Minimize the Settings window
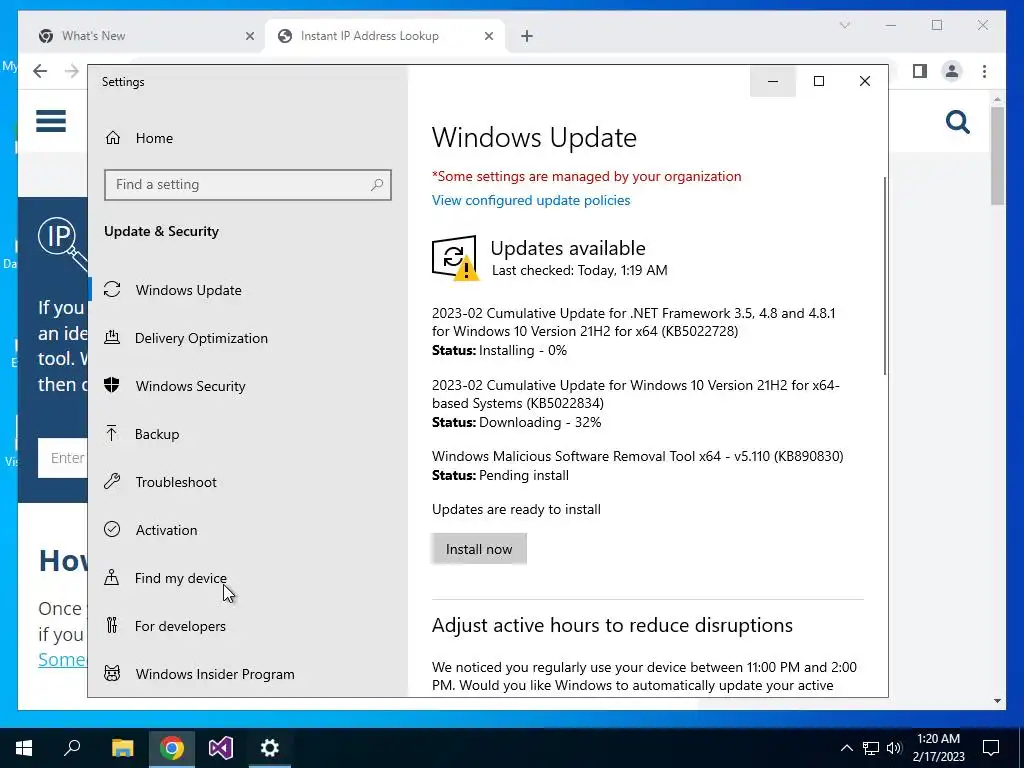The height and width of the screenshot is (768, 1024). coord(773,81)
